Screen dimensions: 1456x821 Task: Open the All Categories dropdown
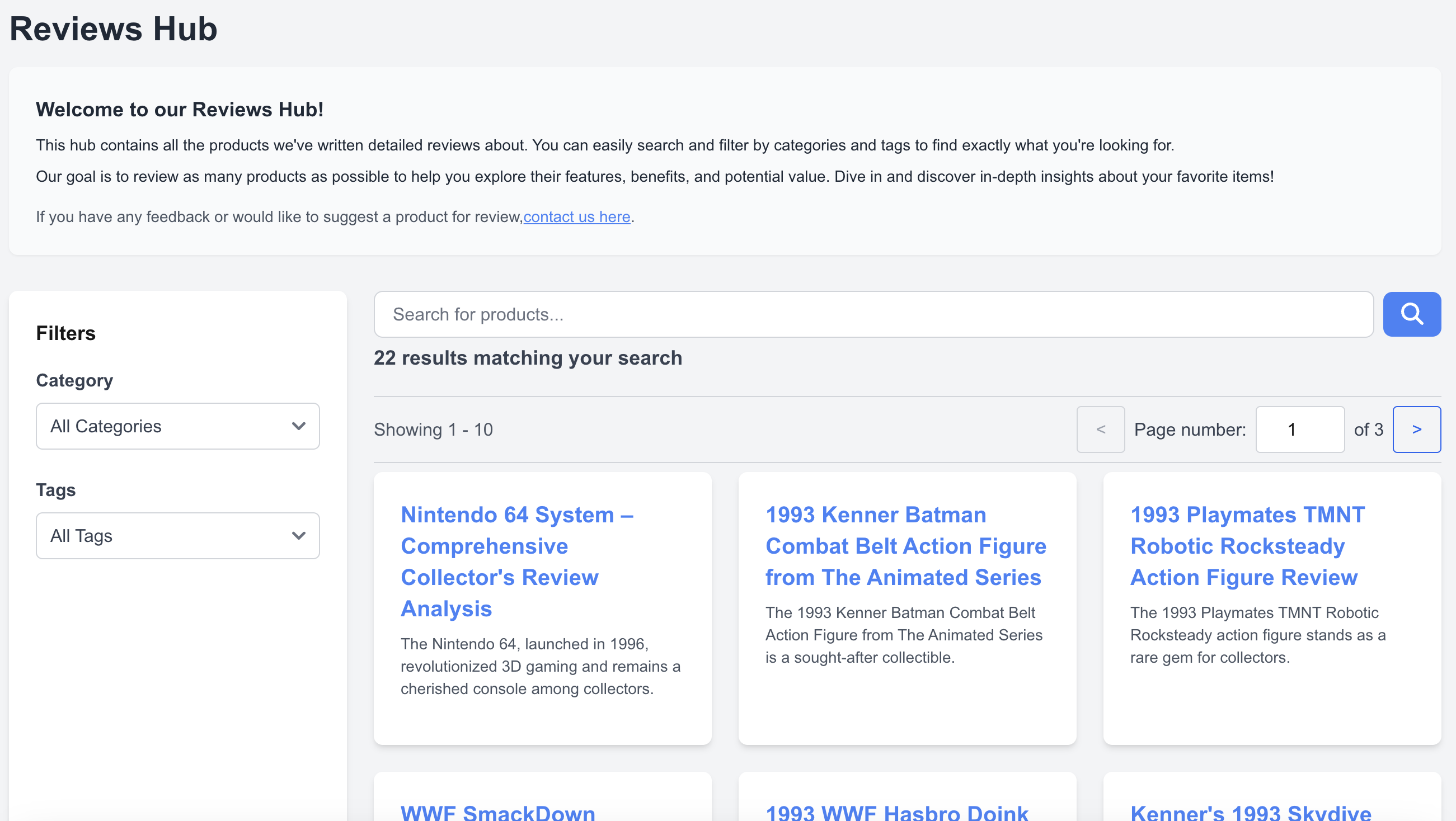coord(177,426)
